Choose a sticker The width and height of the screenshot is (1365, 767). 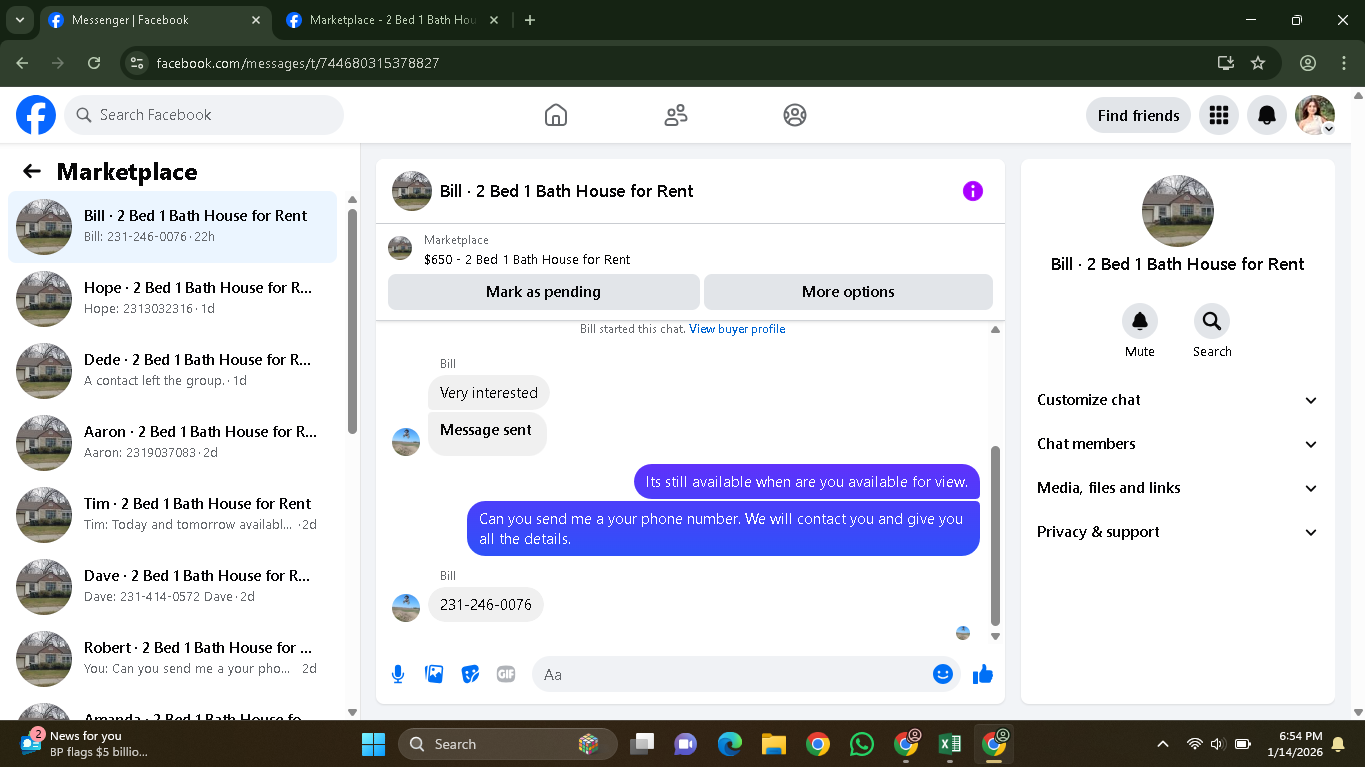[x=470, y=674]
